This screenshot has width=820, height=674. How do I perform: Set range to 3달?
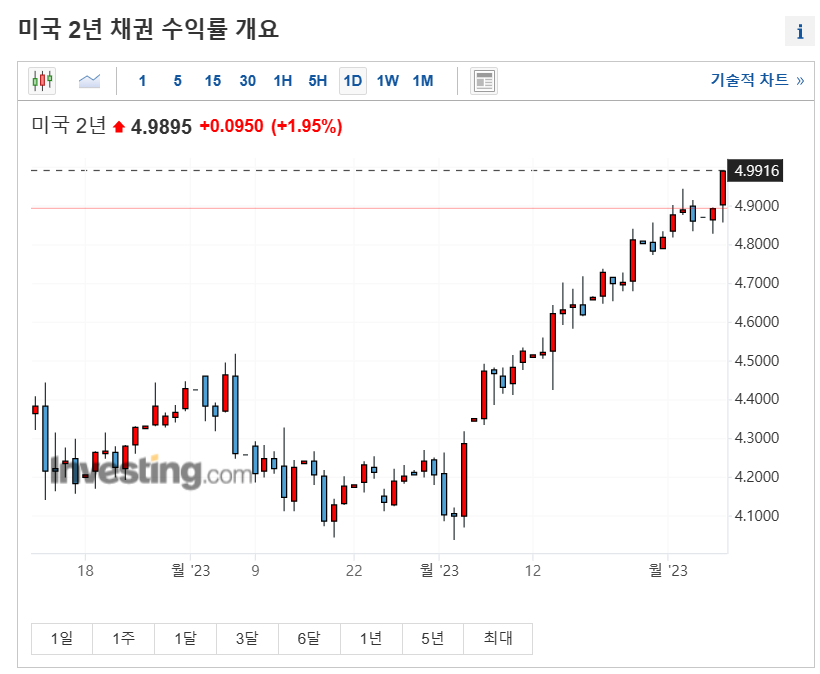pyautogui.click(x=247, y=638)
